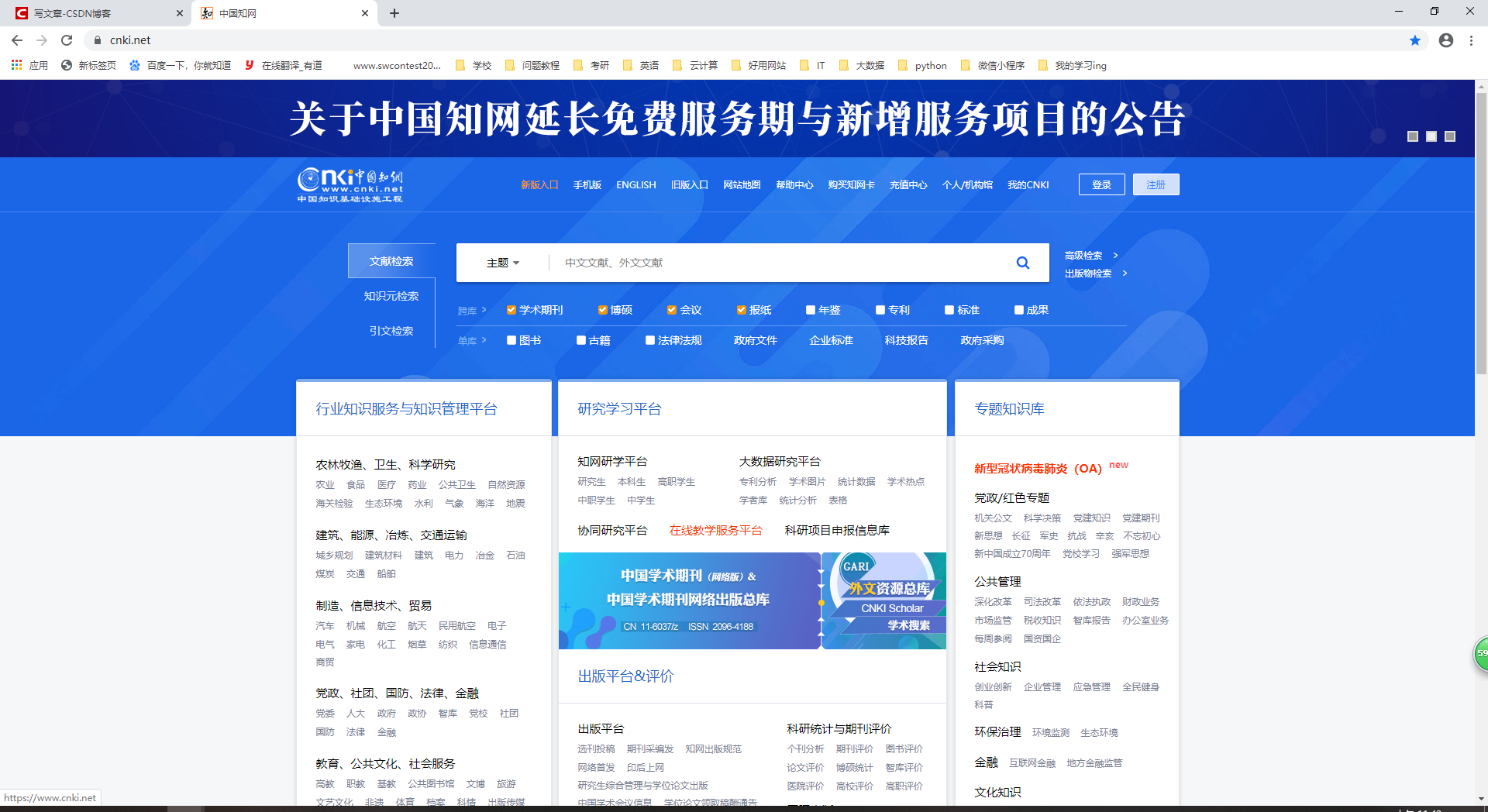Open the 应用 apps grid icon
1488x812 pixels.
(16, 65)
